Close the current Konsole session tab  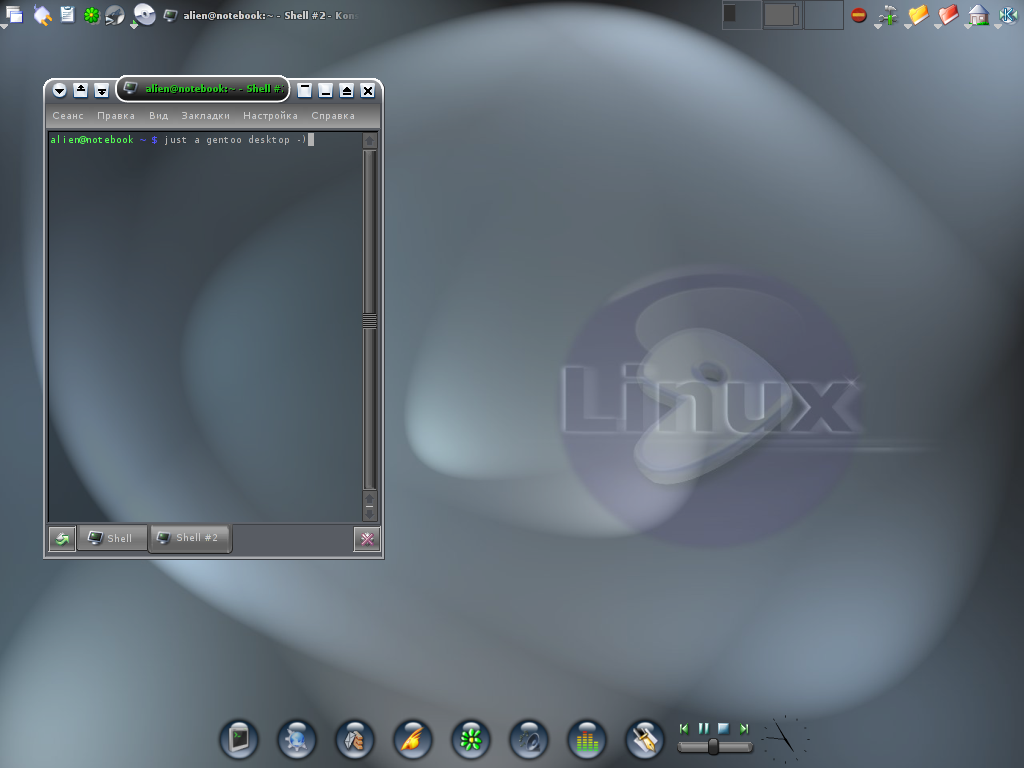tap(367, 539)
